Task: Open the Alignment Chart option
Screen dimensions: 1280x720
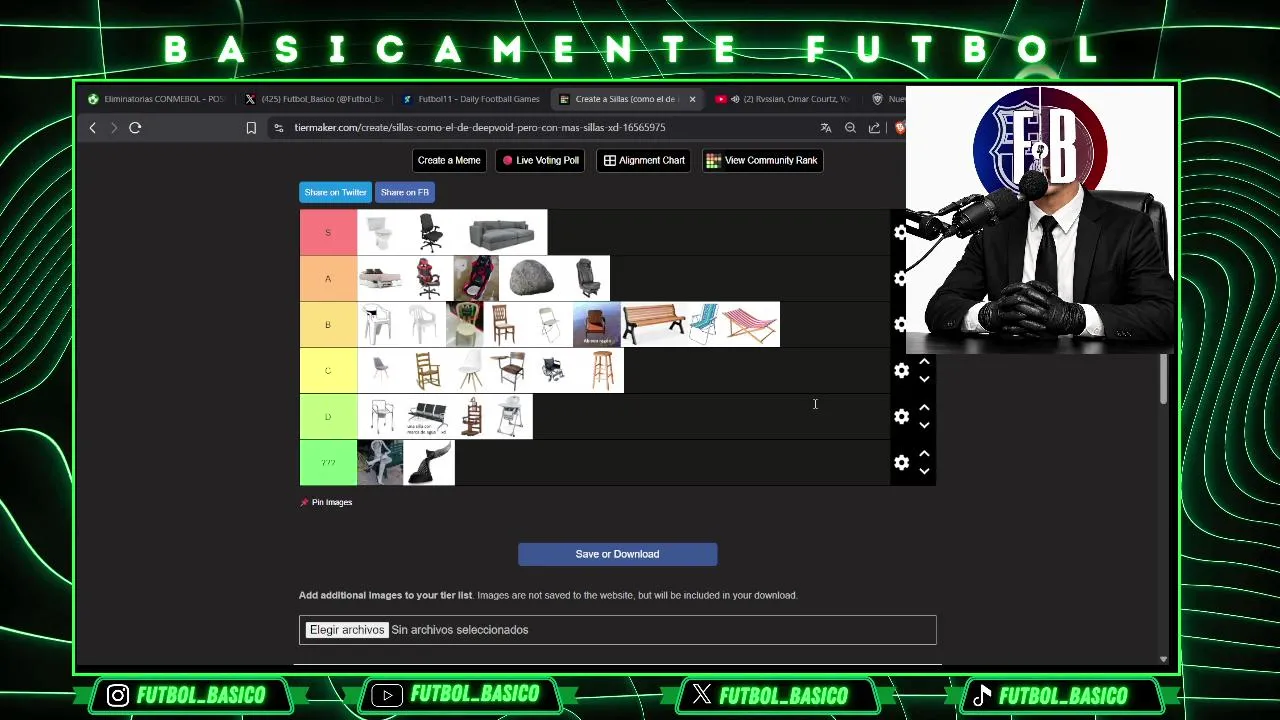Action: [644, 160]
